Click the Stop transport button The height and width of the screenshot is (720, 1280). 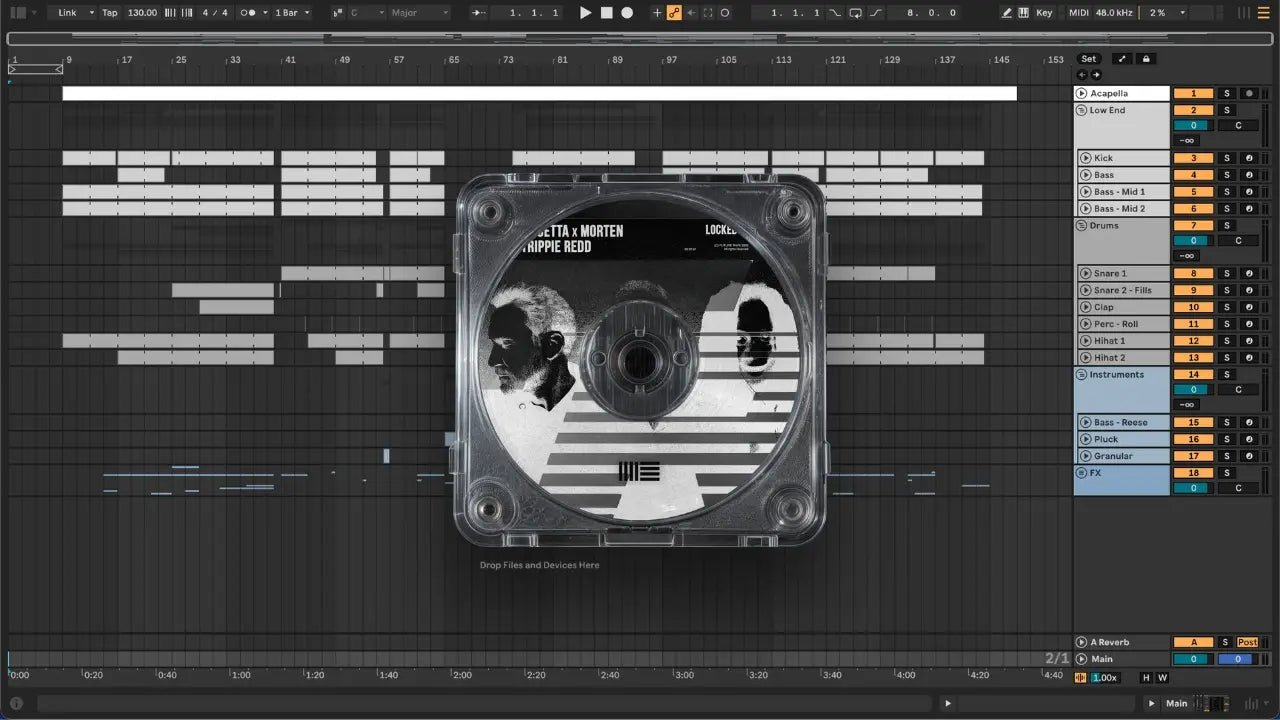click(x=607, y=13)
